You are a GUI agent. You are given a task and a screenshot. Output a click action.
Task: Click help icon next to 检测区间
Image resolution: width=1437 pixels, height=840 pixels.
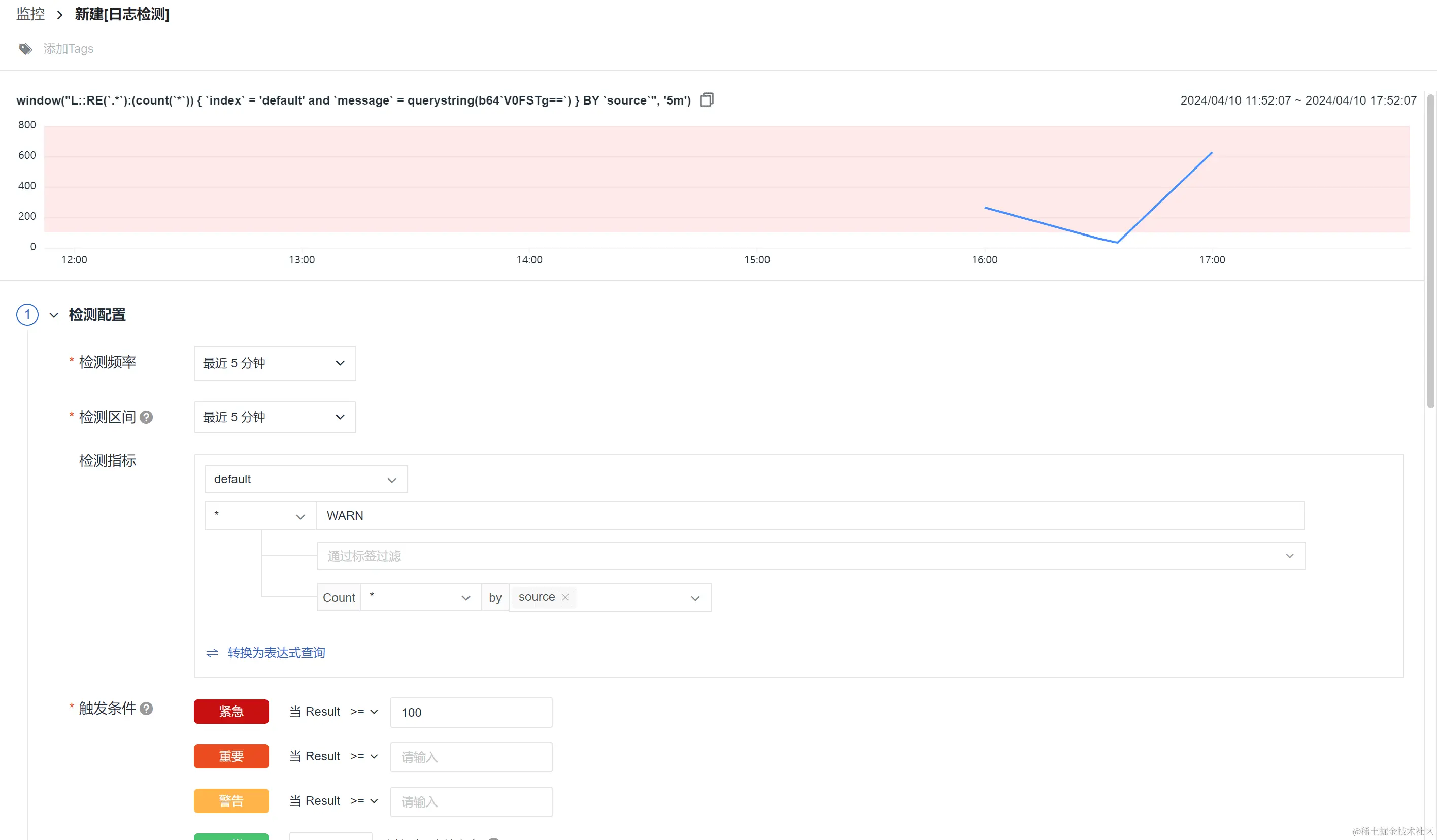tap(147, 417)
